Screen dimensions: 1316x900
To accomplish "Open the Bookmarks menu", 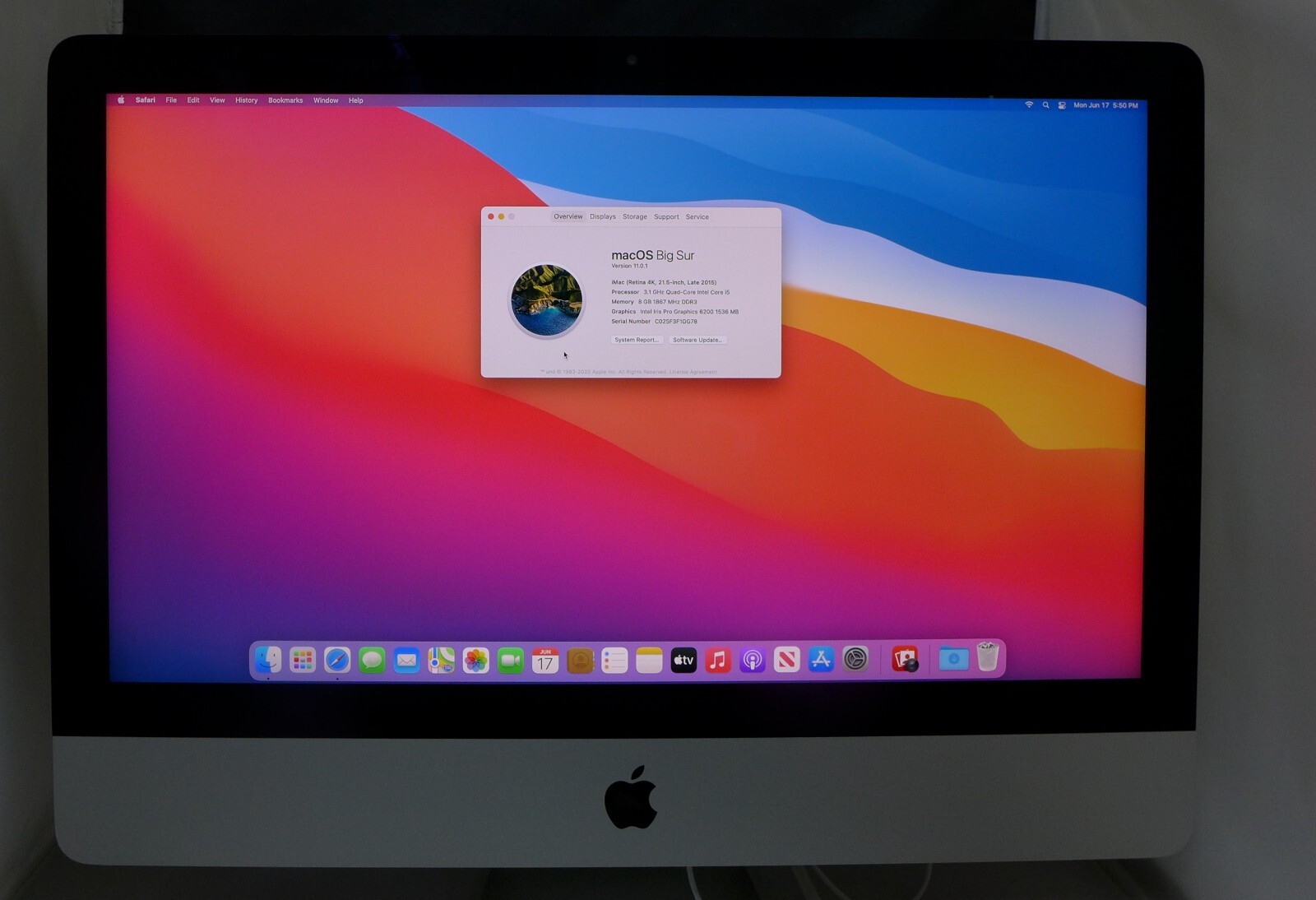I will [x=285, y=100].
